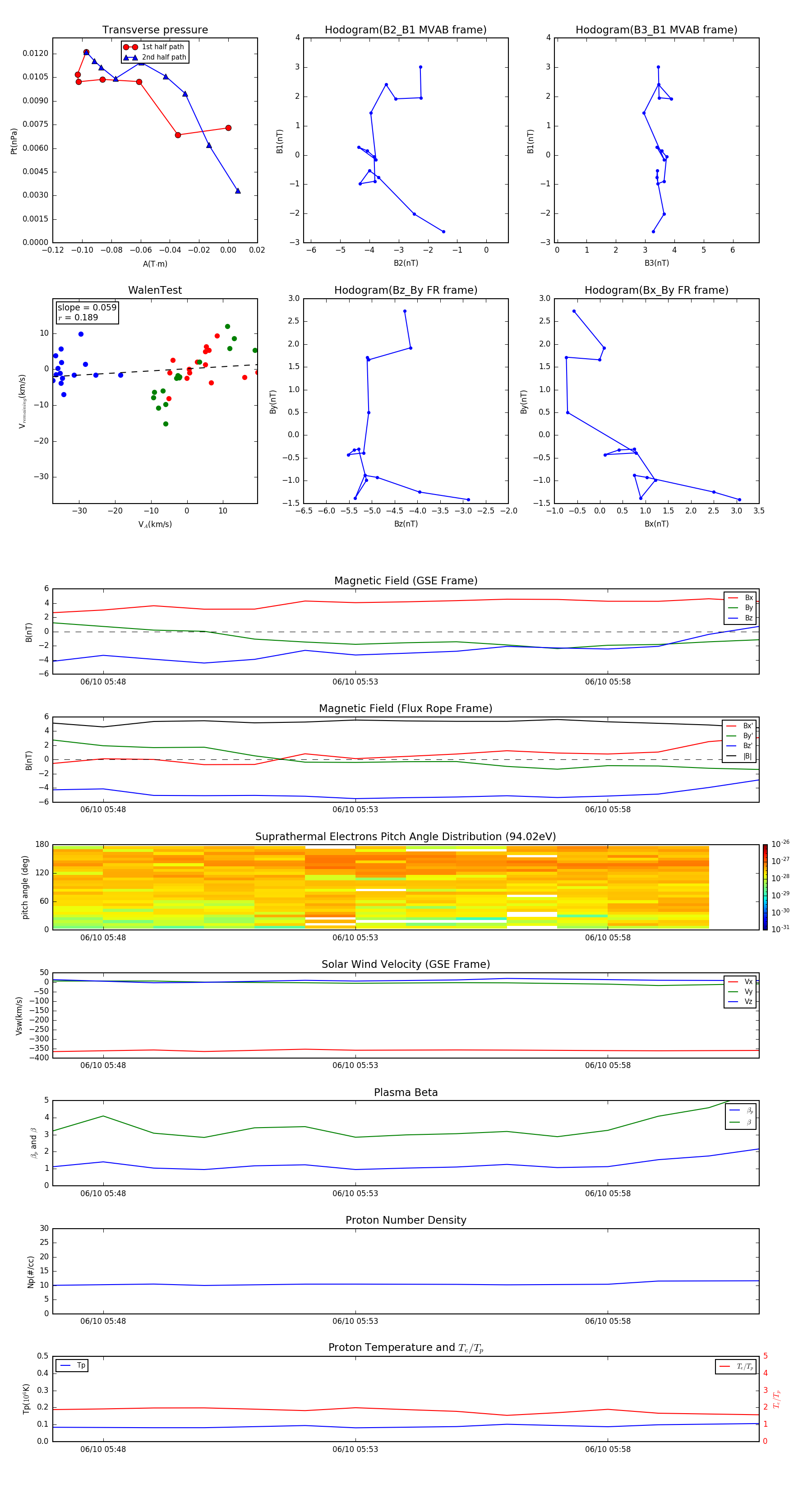Click the 'Solar Wind Velocity (GSE Frame)' title
Viewport: 812px width, 1489px height.
click(406, 965)
